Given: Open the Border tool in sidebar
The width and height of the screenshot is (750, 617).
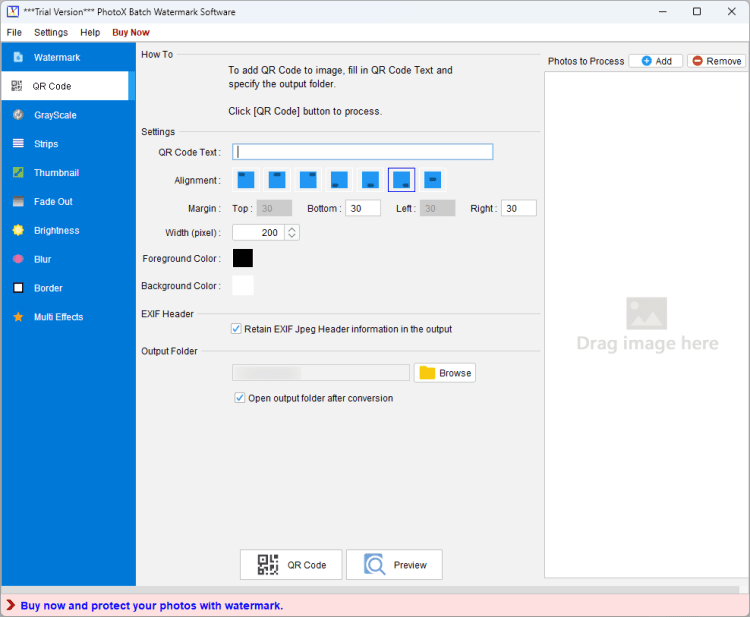Looking at the screenshot, I should tap(68, 288).
